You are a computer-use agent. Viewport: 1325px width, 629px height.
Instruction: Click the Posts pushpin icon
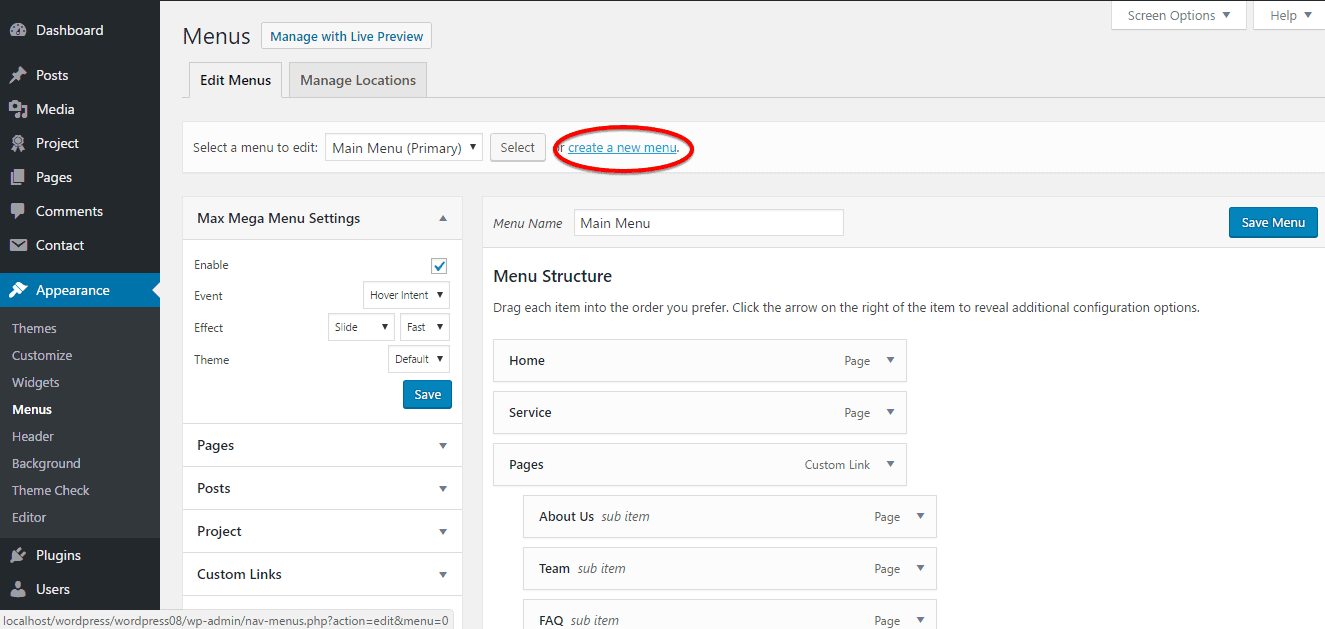(x=18, y=76)
